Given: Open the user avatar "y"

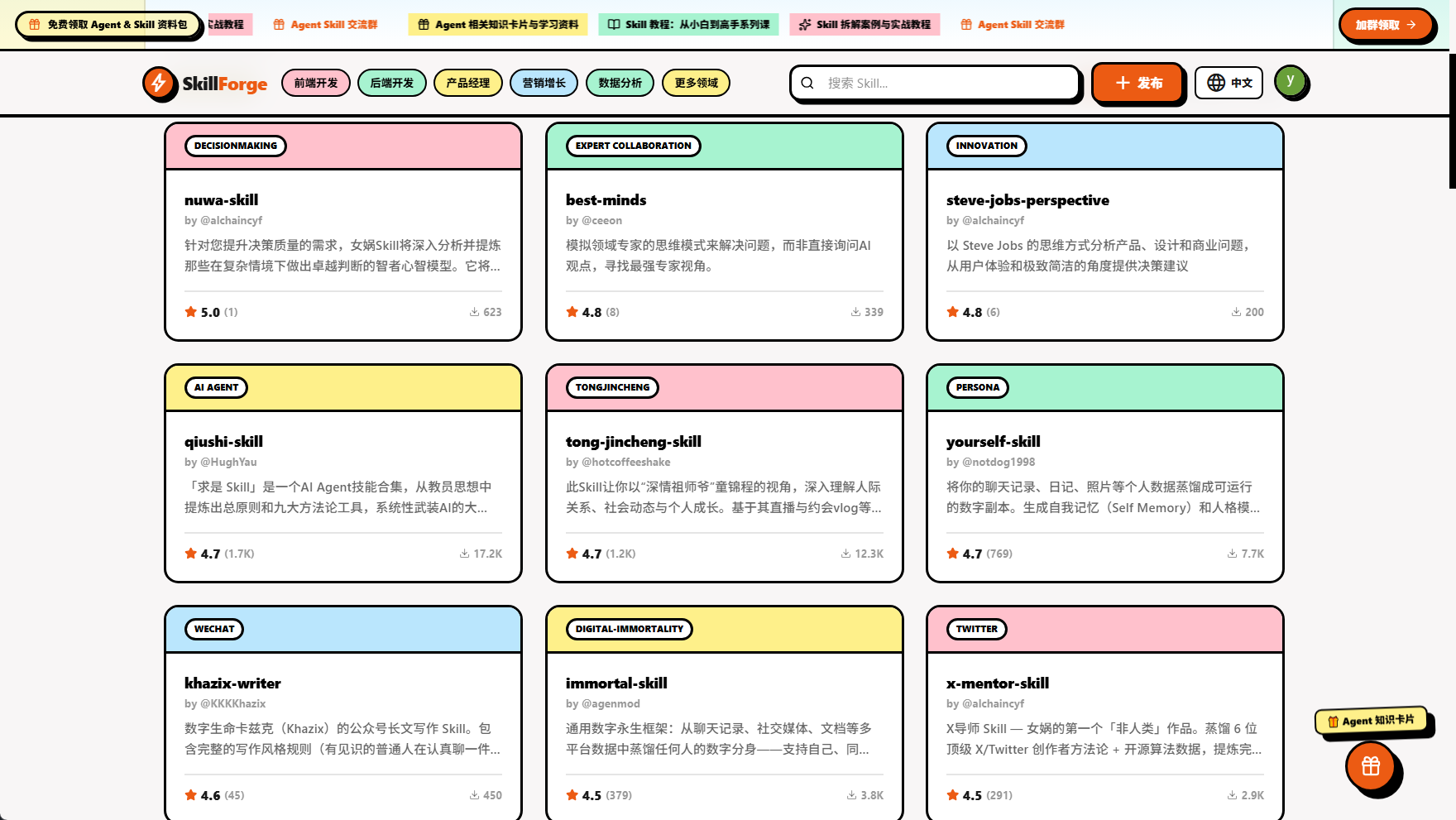Looking at the screenshot, I should [x=1290, y=81].
